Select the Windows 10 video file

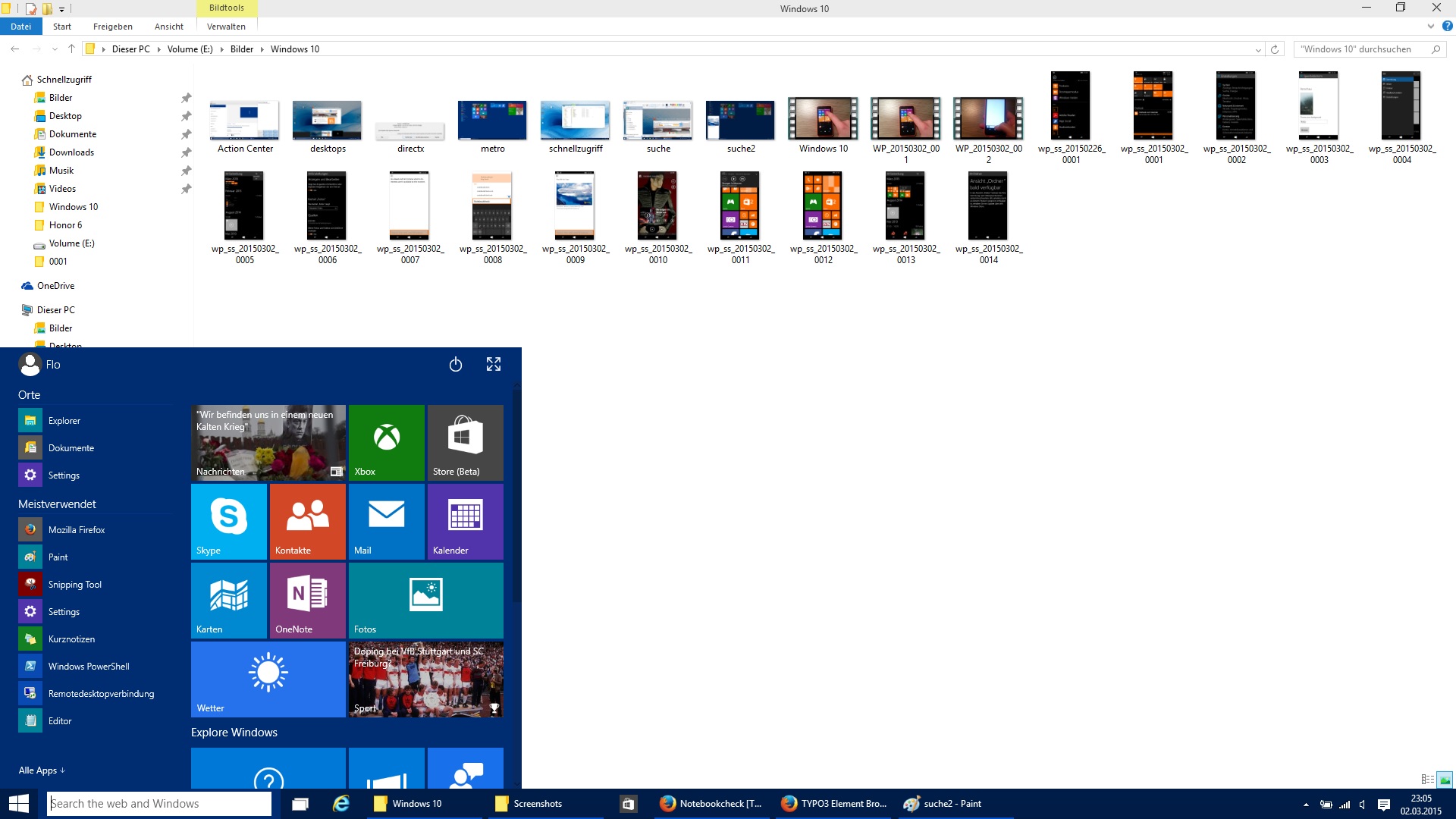coord(824,125)
